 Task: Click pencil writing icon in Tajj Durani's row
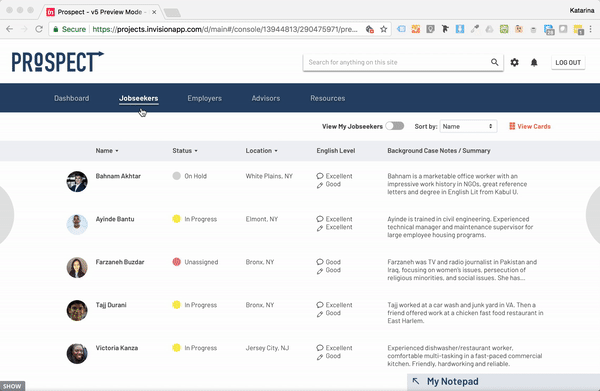tap(320, 314)
